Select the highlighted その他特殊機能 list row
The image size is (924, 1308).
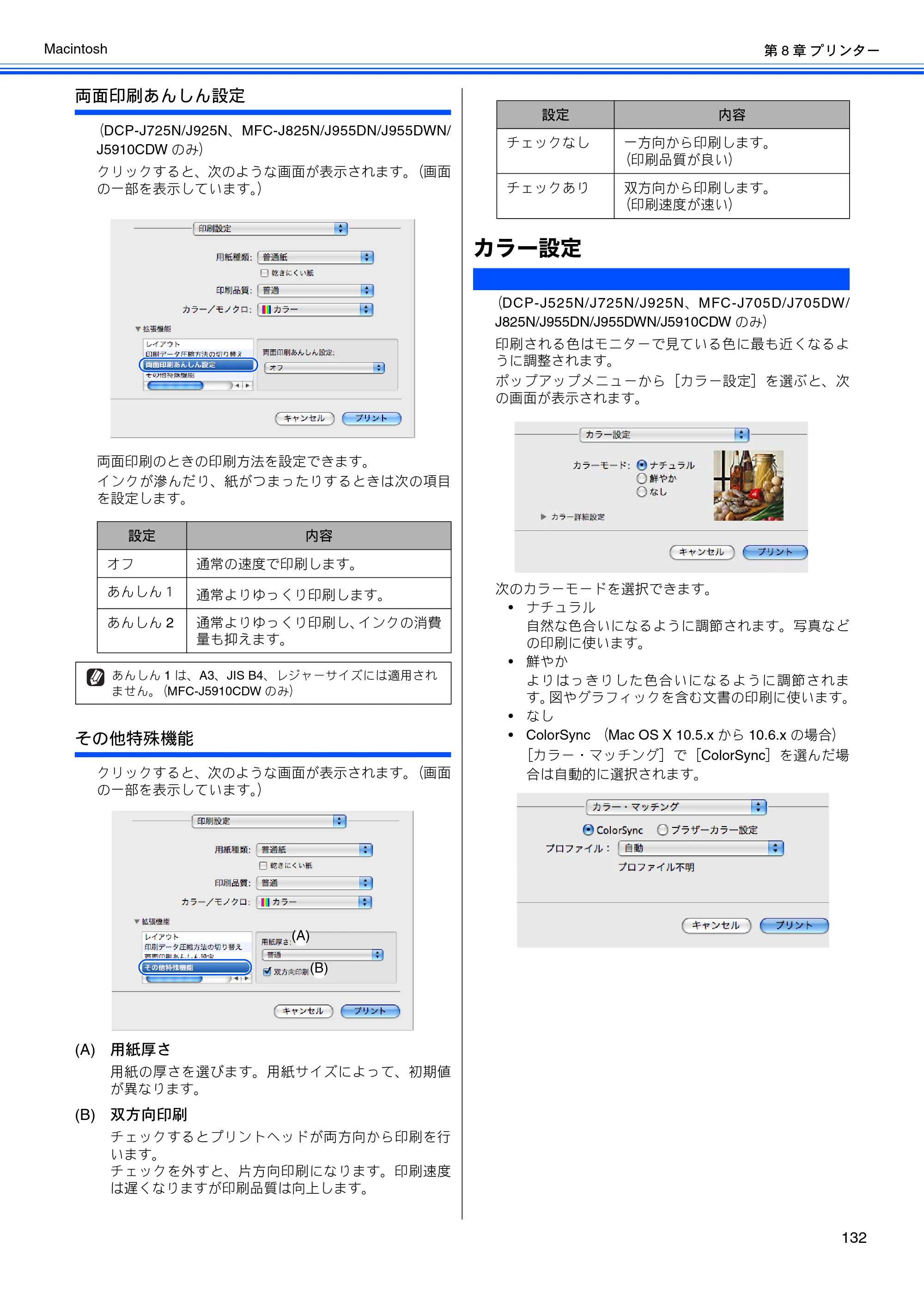(x=195, y=967)
